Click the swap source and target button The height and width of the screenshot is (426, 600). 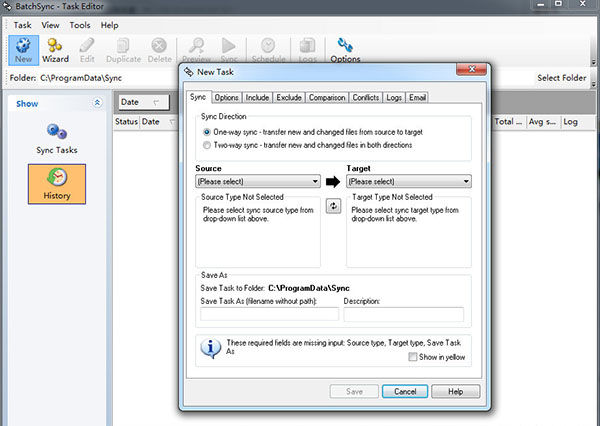334,205
